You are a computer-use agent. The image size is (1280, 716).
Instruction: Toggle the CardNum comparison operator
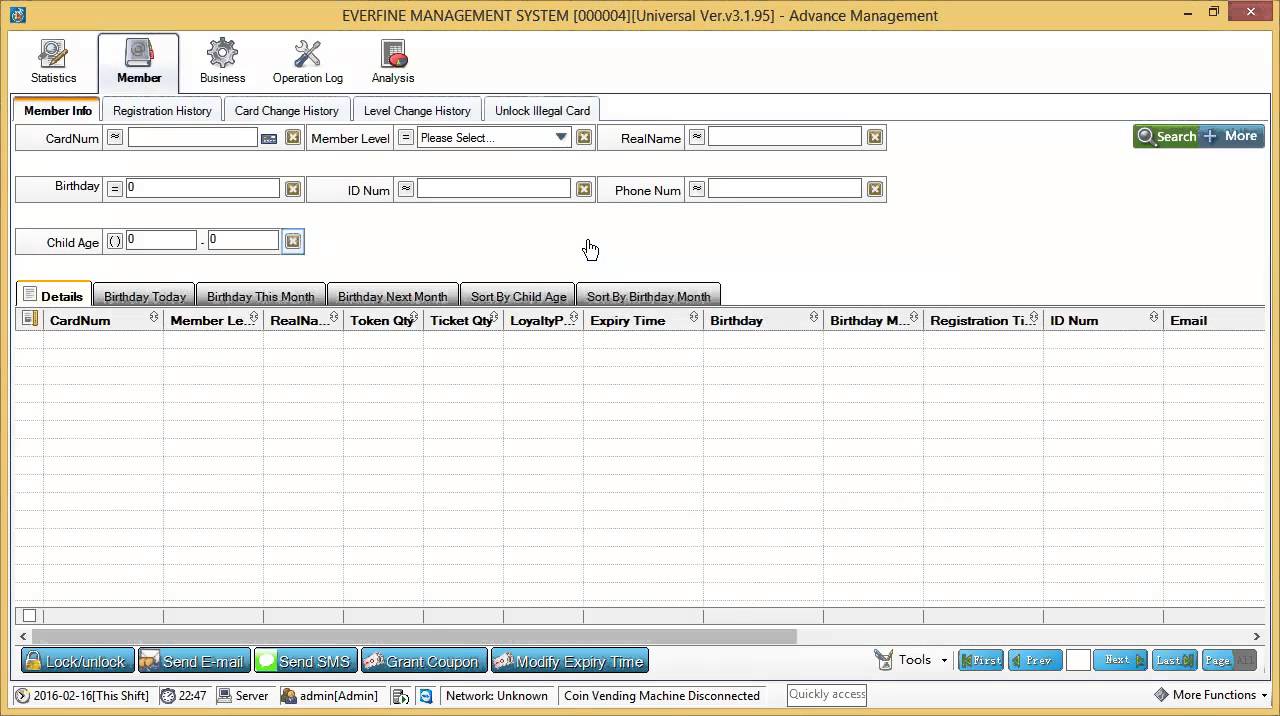pos(115,137)
